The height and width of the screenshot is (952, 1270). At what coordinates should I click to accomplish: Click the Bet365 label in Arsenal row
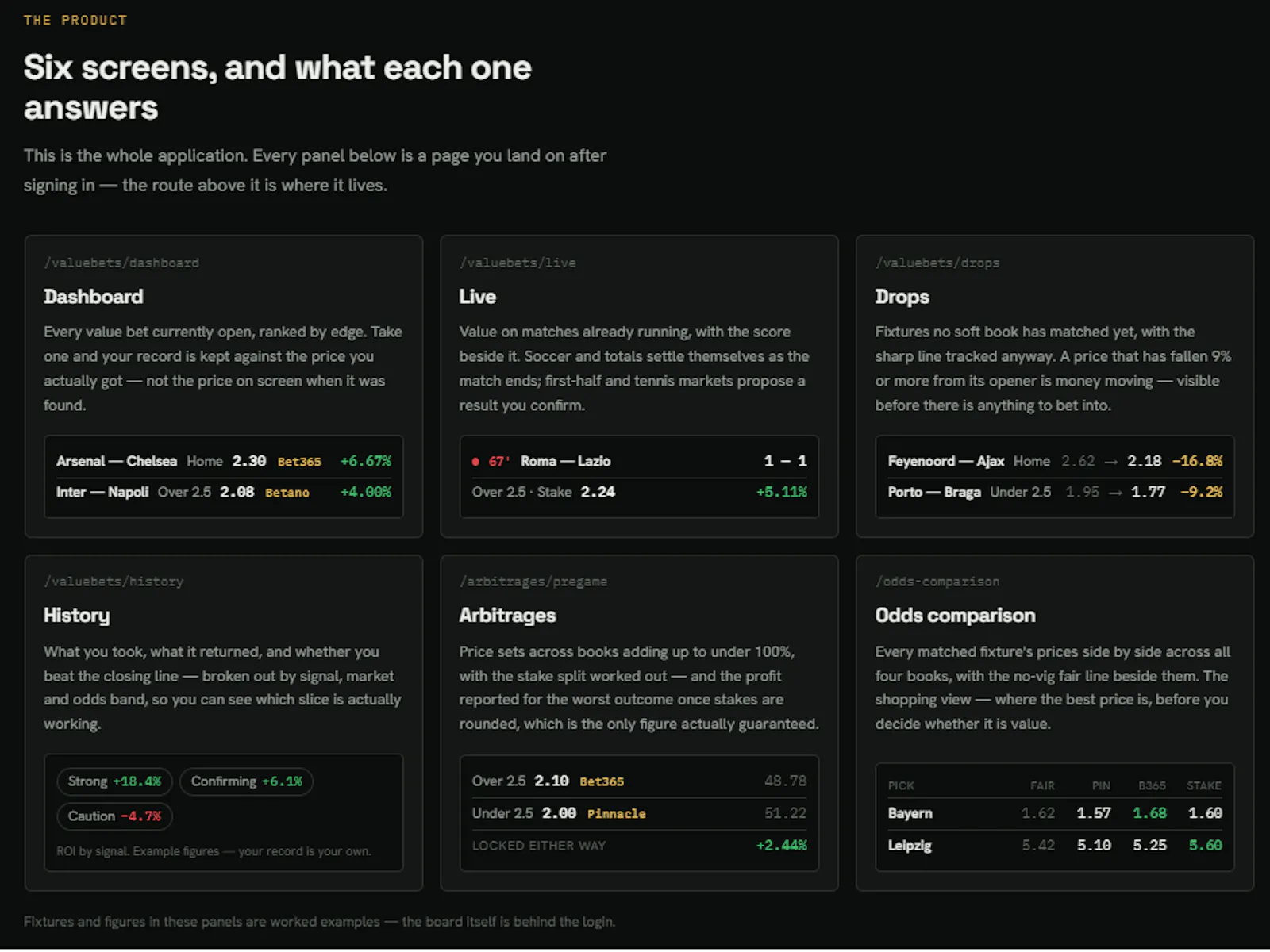299,462
